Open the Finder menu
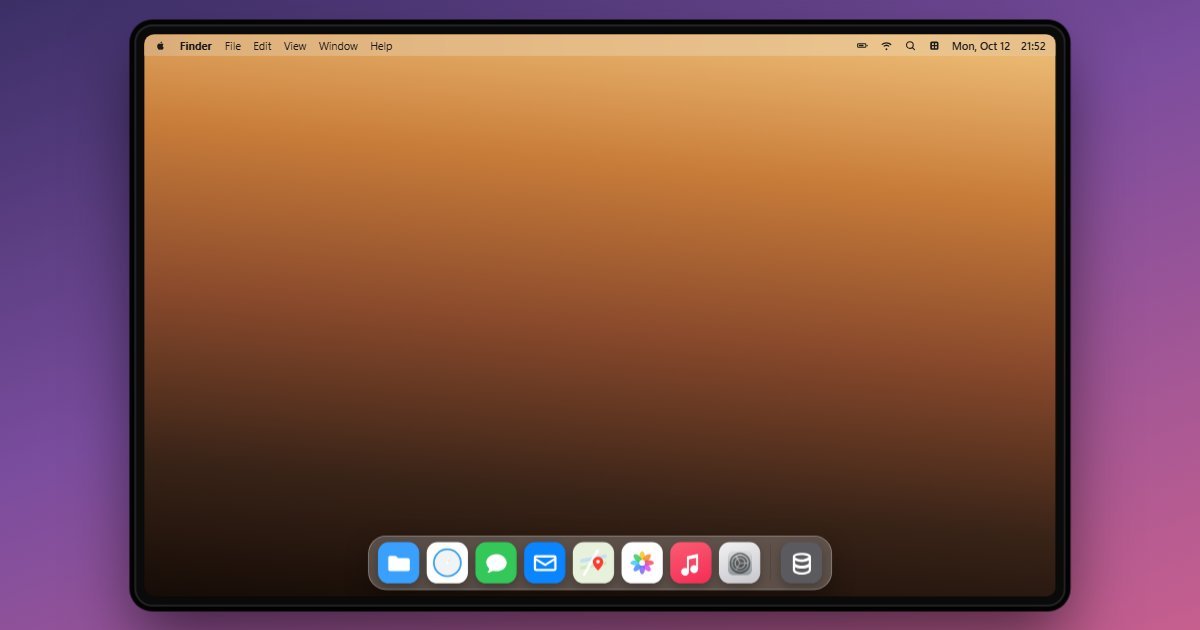This screenshot has width=1200, height=630. click(196, 46)
